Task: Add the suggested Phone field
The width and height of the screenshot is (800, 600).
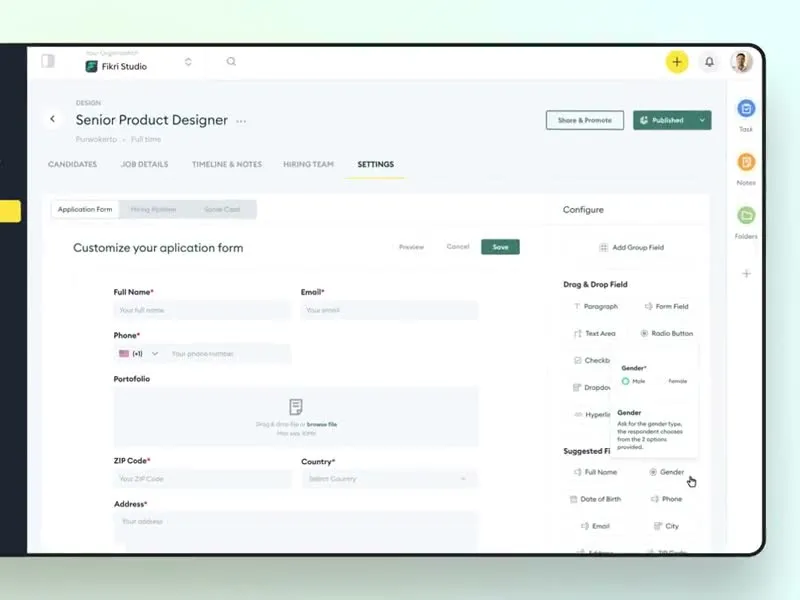Action: pos(666,499)
